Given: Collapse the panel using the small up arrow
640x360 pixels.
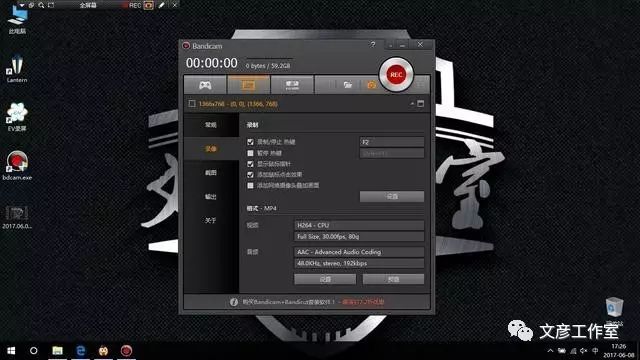Looking at the screenshot, I should point(412,104).
